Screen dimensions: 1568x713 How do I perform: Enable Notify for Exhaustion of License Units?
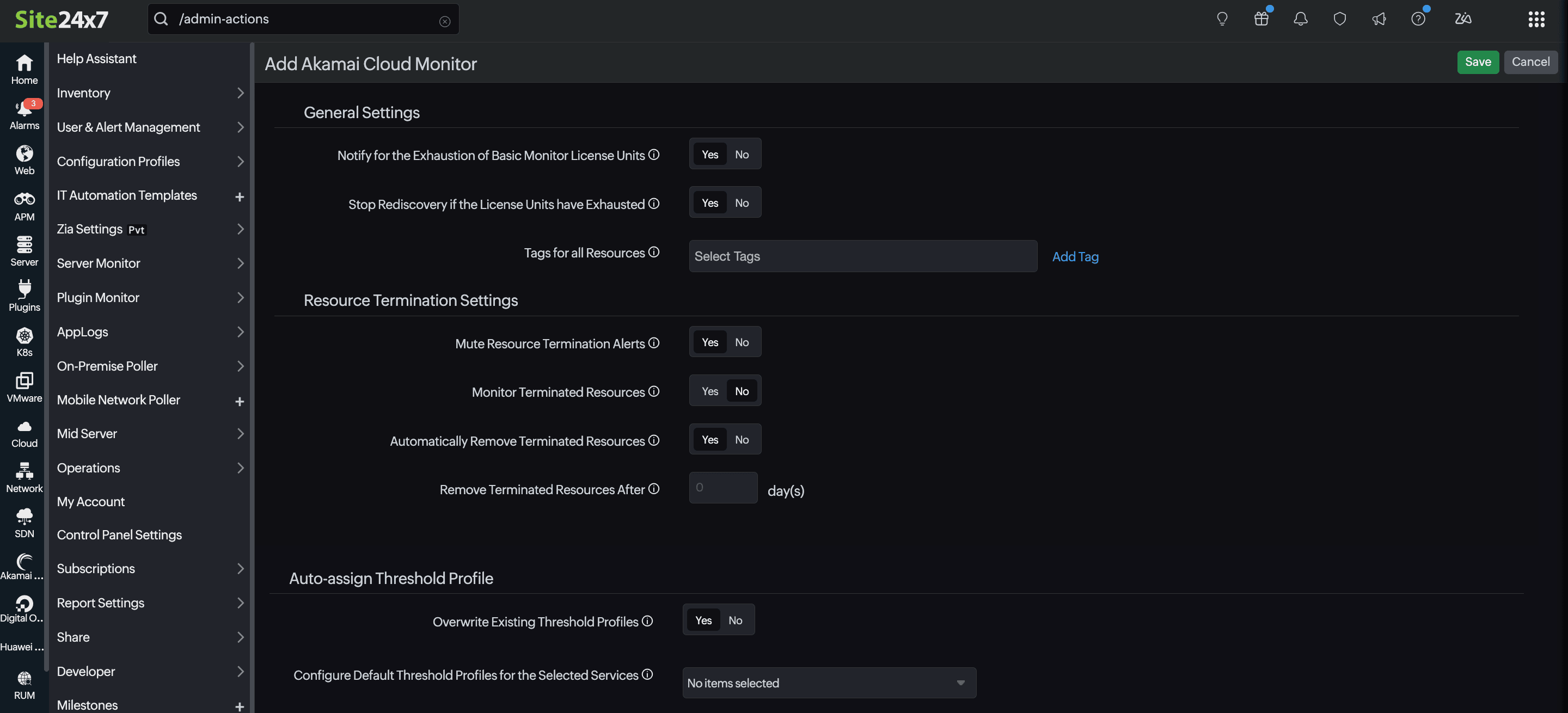[x=709, y=154]
